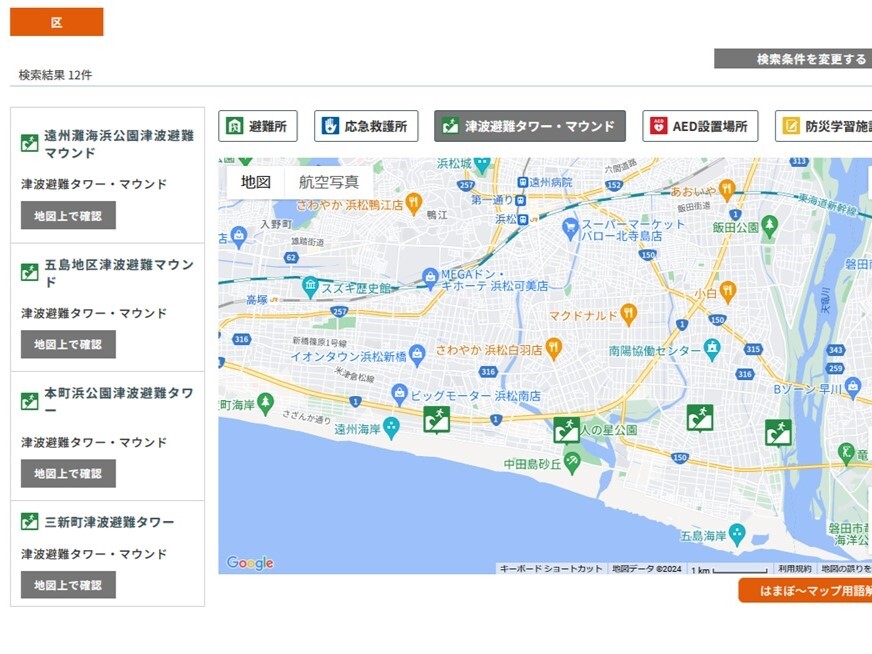The image size is (872, 654).
Task: Click 地図上で確認 for 遠州灘海浜公園津波避難マウンド
Action: click(x=68, y=216)
